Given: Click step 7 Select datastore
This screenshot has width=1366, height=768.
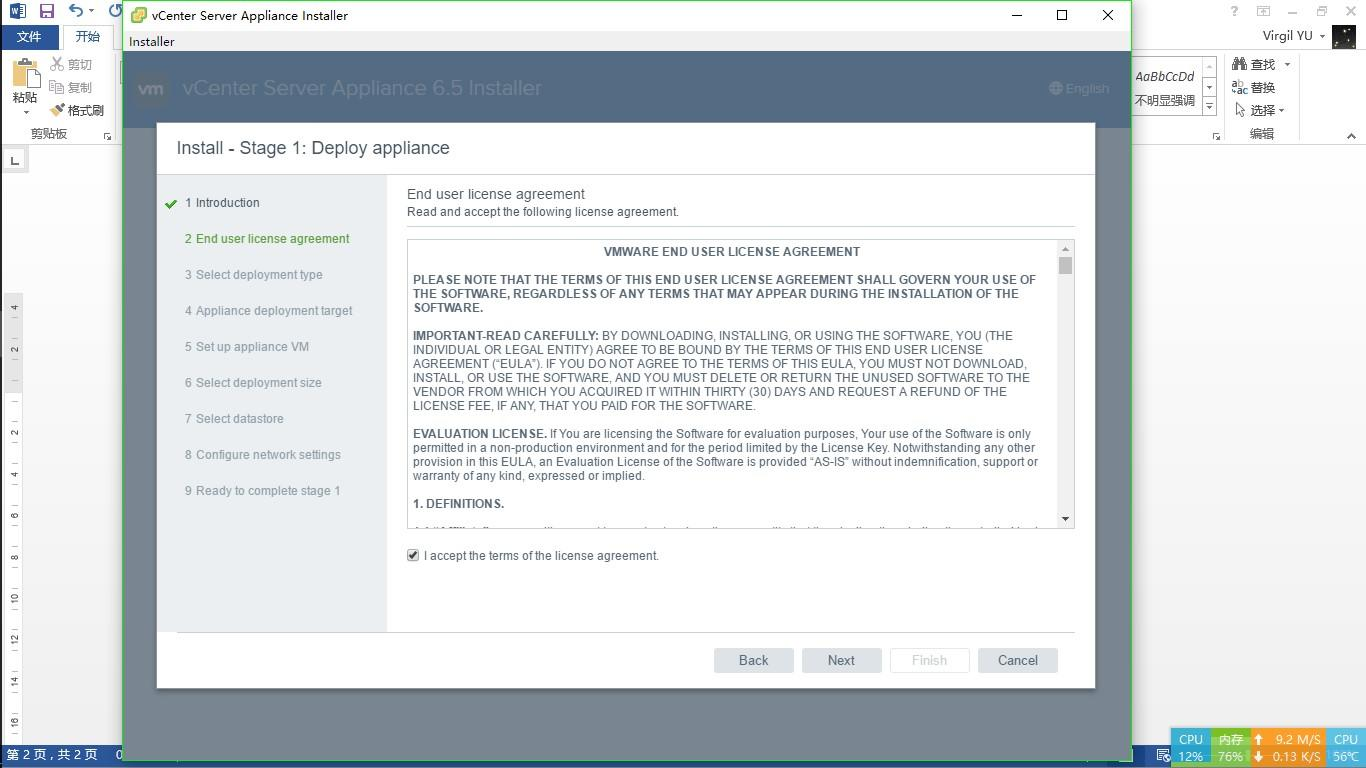Looking at the screenshot, I should coord(234,419).
